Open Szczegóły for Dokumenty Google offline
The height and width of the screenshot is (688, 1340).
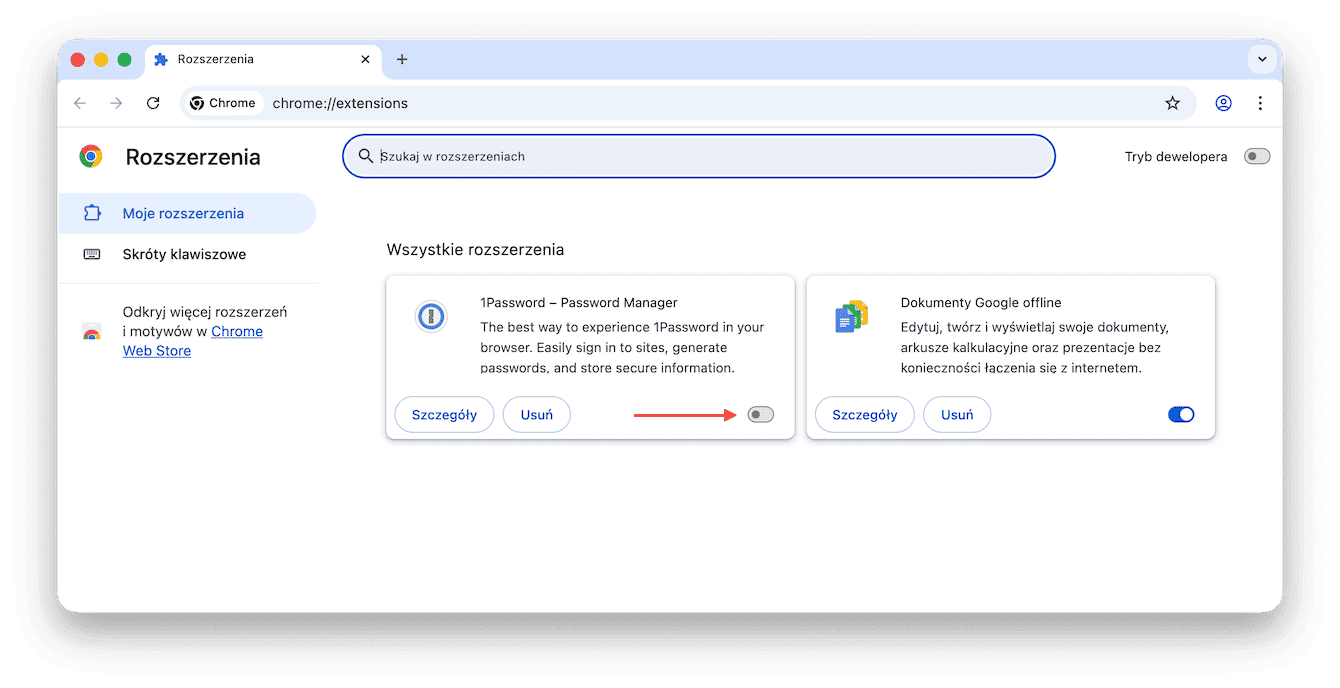(x=865, y=415)
